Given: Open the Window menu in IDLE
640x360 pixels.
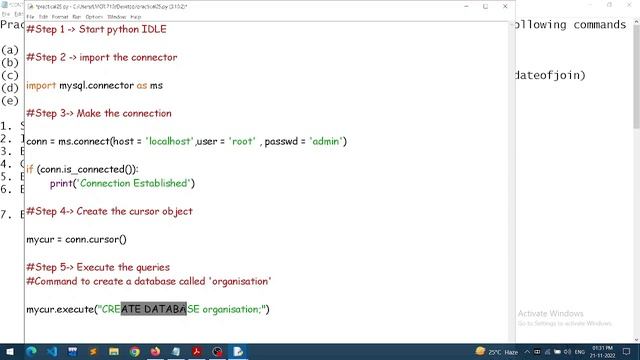Looking at the screenshot, I should point(117,17).
